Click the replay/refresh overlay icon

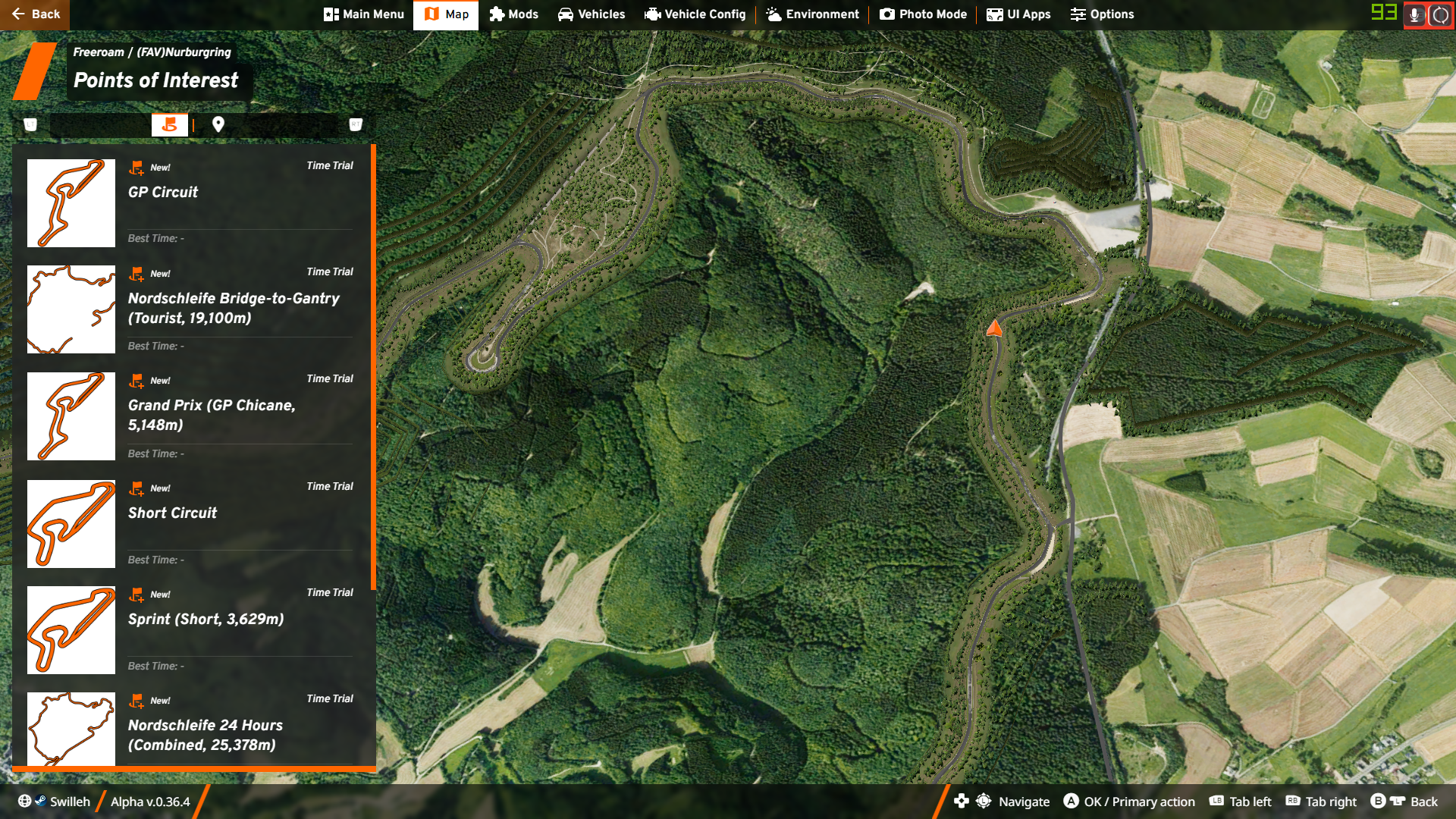1439,15
